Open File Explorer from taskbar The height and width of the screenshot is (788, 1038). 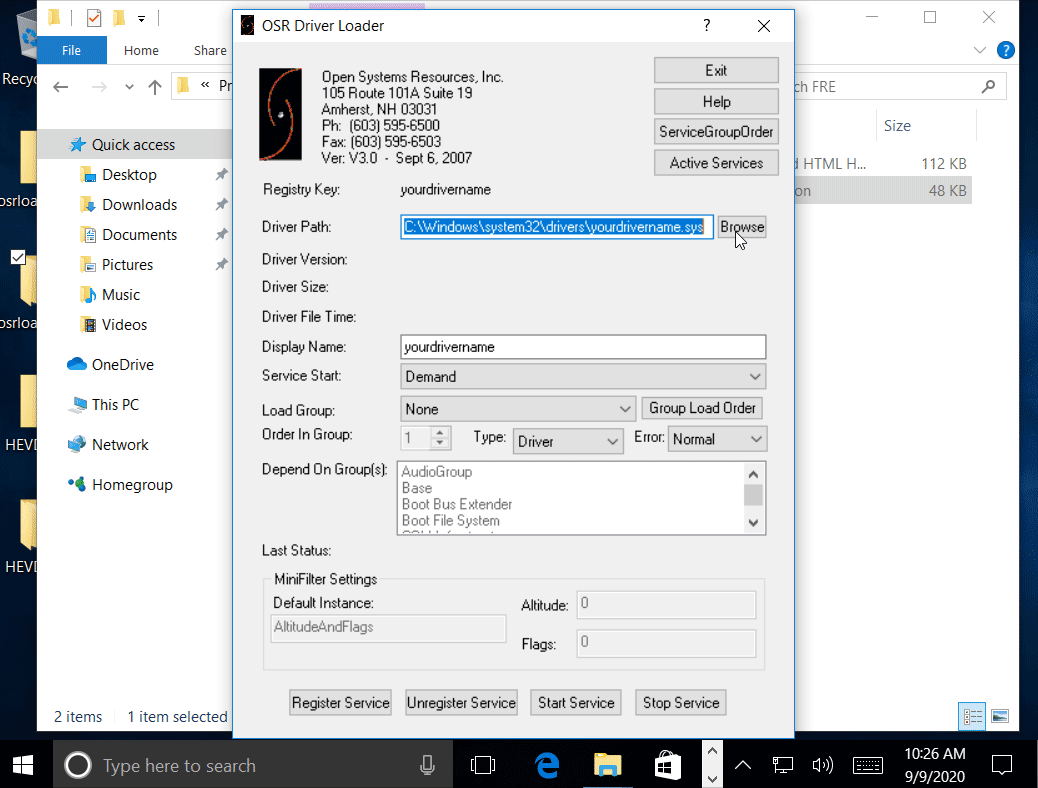607,765
